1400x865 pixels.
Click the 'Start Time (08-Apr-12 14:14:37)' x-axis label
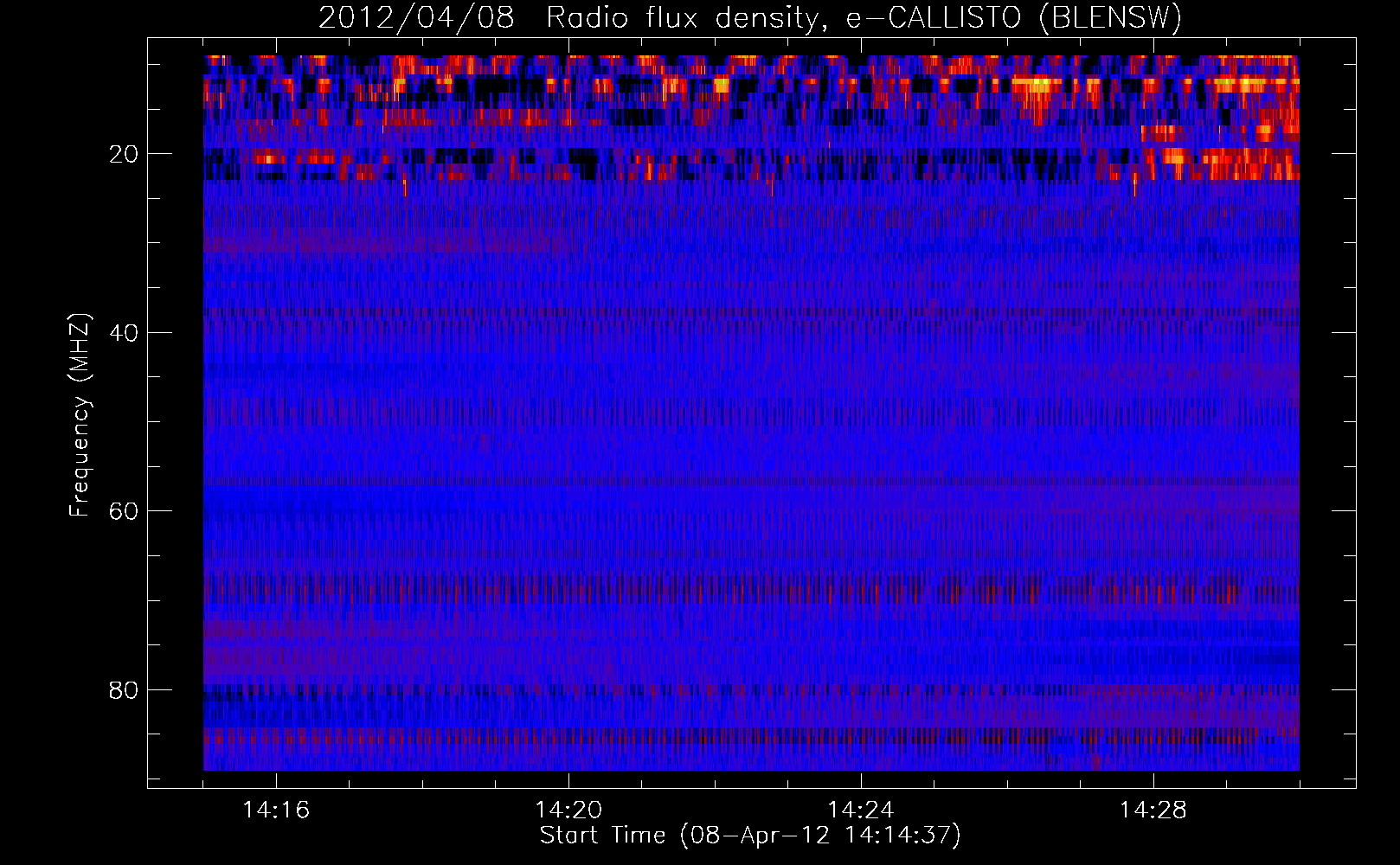pyautogui.click(x=750, y=836)
